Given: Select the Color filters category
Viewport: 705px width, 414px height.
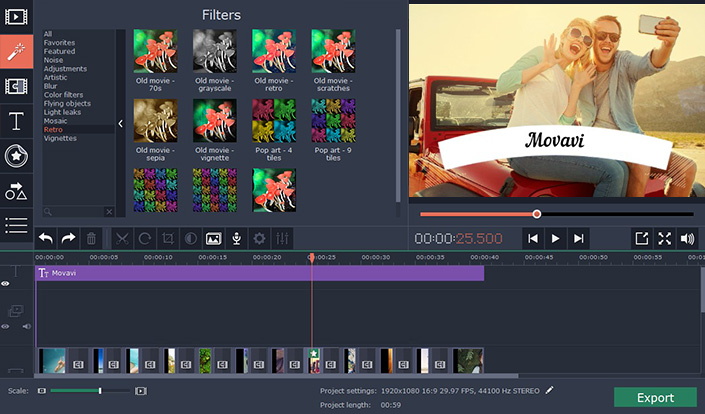Looking at the screenshot, I should 63,95.
